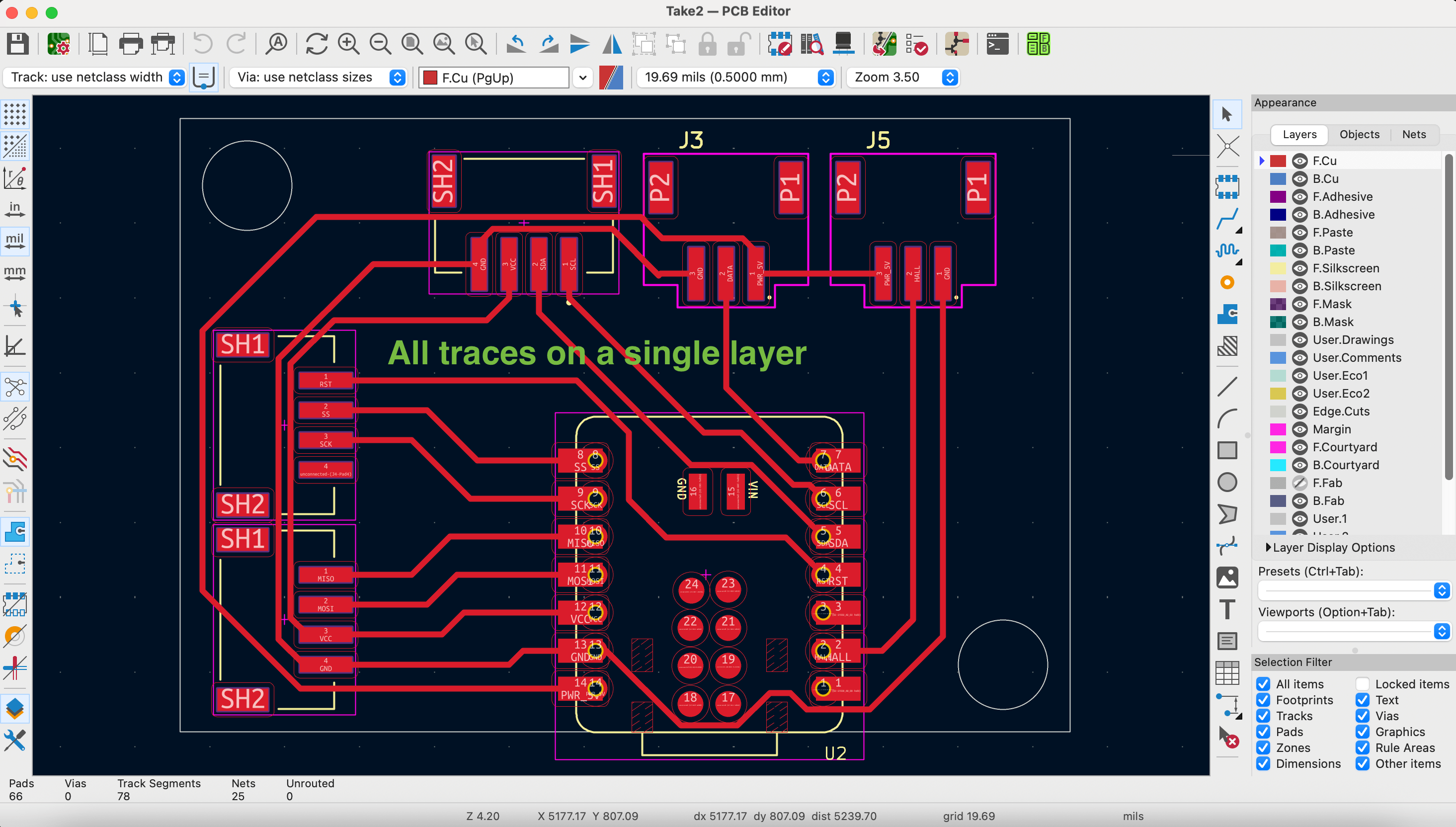Choose the Draw Circle tool
Image resolution: width=1456 pixels, height=827 pixels.
click(x=1227, y=482)
